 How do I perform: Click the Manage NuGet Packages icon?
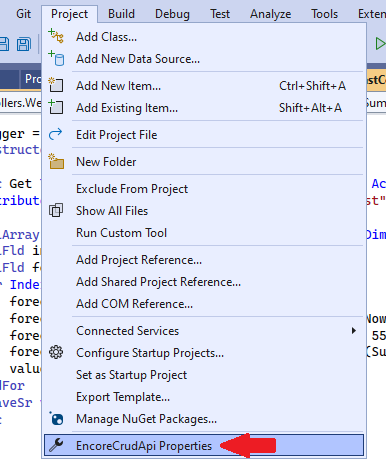coord(56,418)
